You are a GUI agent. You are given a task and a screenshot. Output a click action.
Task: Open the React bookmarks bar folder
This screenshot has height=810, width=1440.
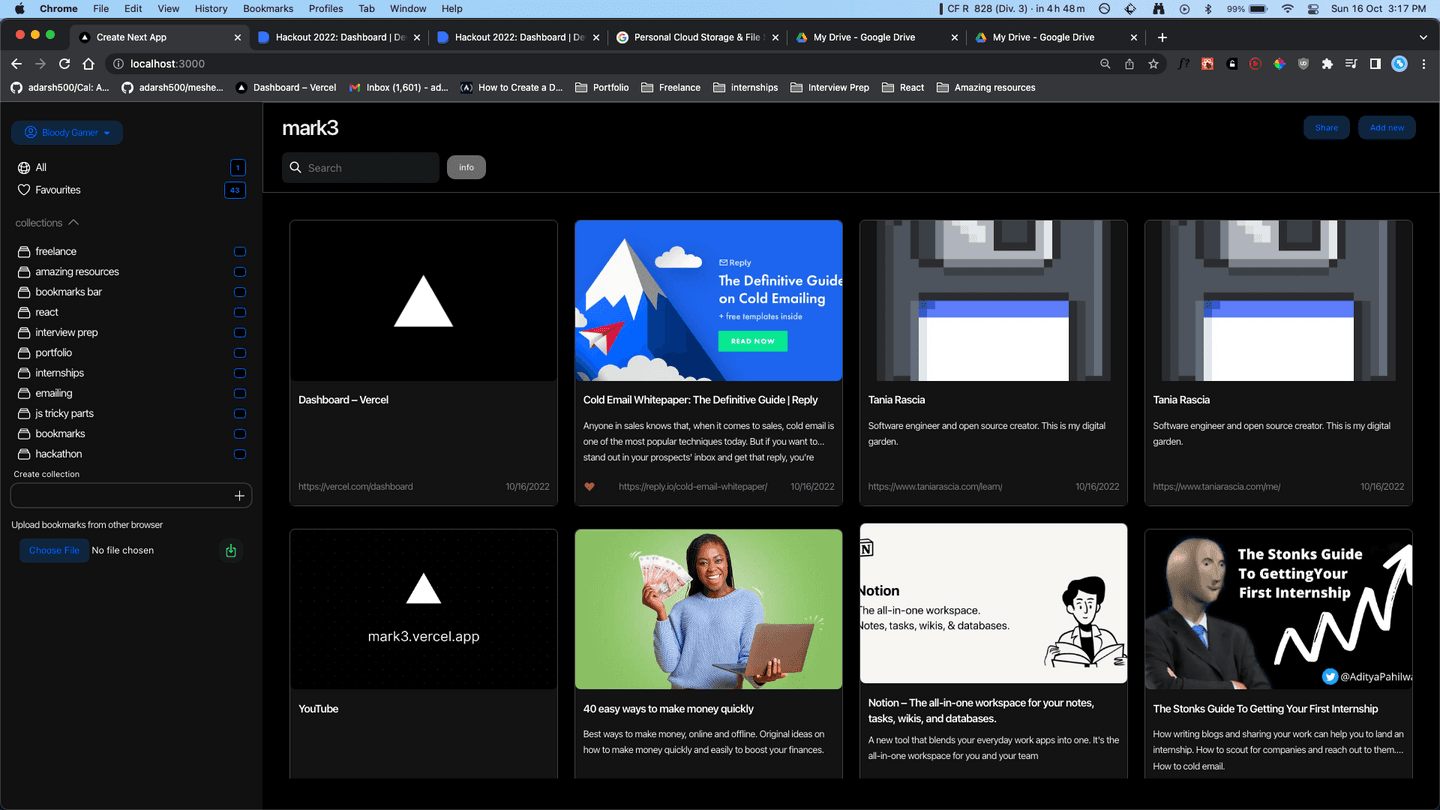(902, 87)
